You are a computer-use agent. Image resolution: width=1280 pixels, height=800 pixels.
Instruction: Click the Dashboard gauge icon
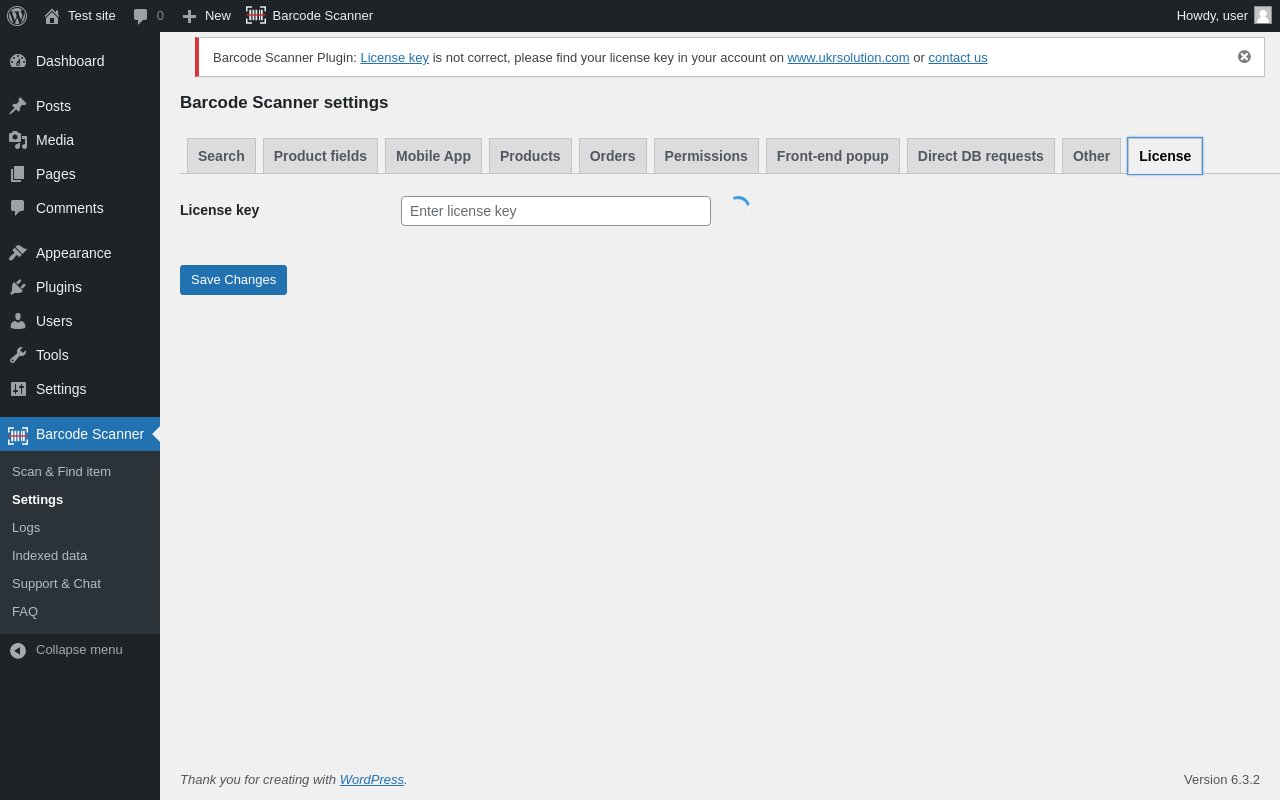pyautogui.click(x=18, y=61)
